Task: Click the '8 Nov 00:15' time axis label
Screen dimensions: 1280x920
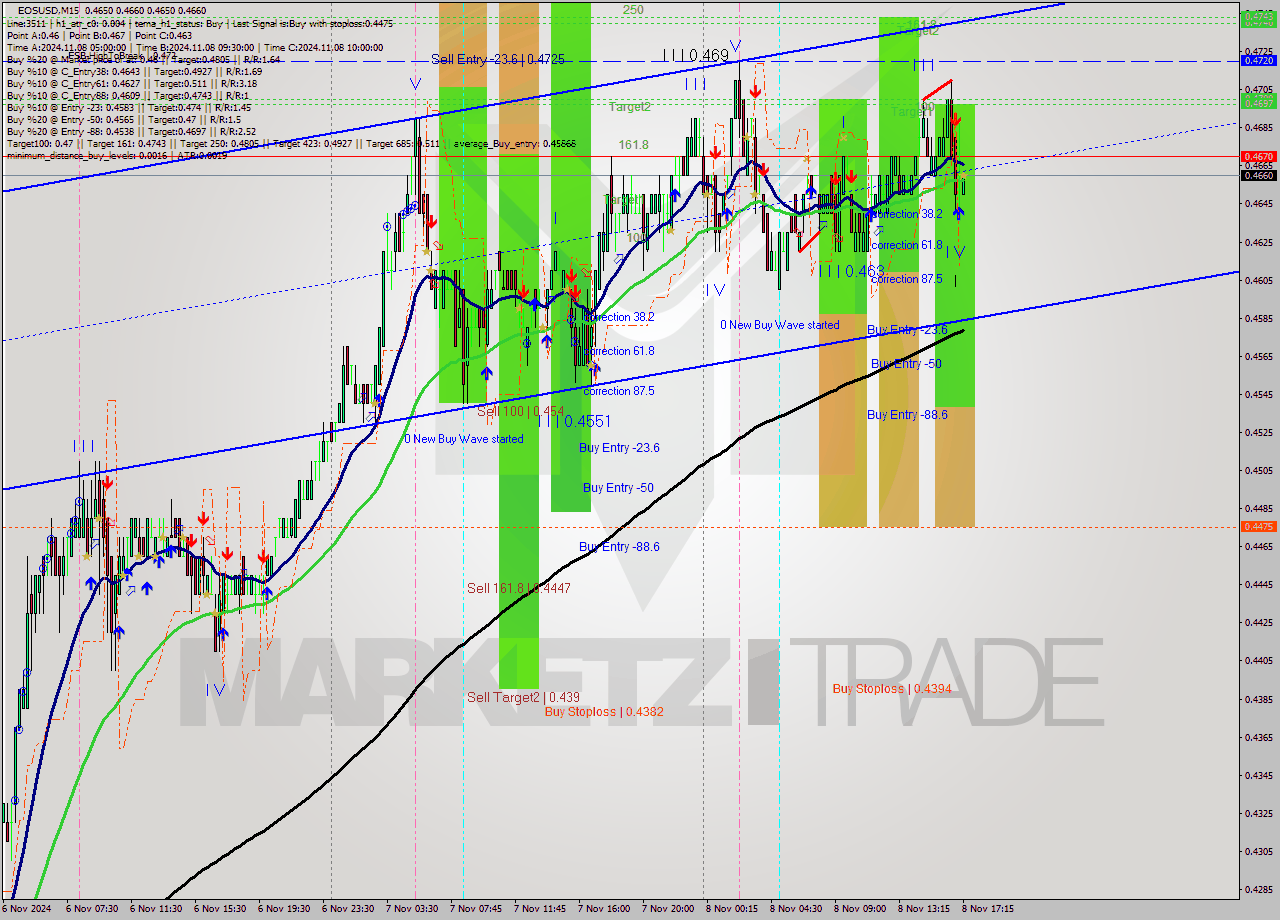Action: tap(732, 909)
